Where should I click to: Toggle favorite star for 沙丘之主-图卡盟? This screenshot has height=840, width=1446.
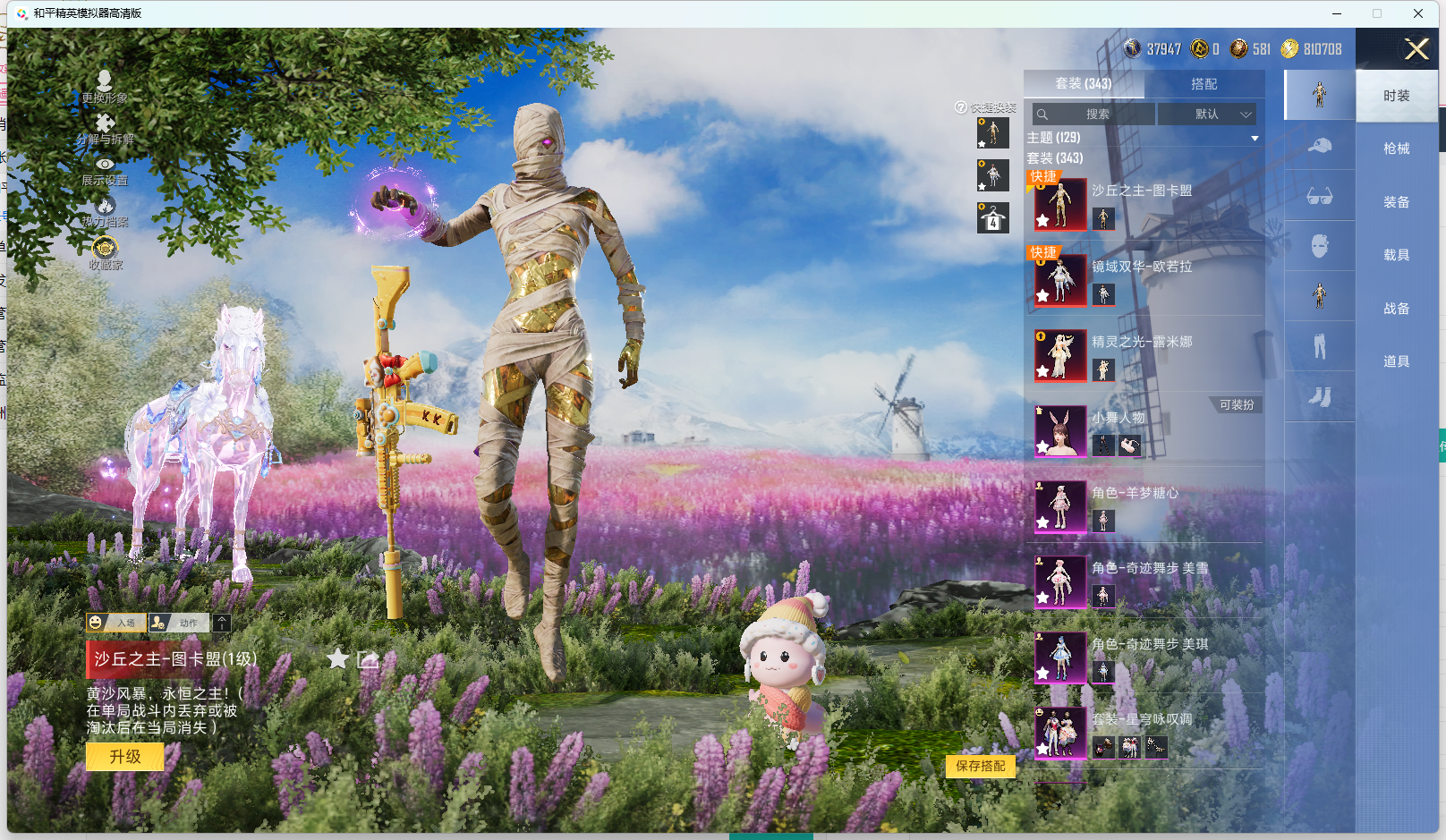pos(337,659)
